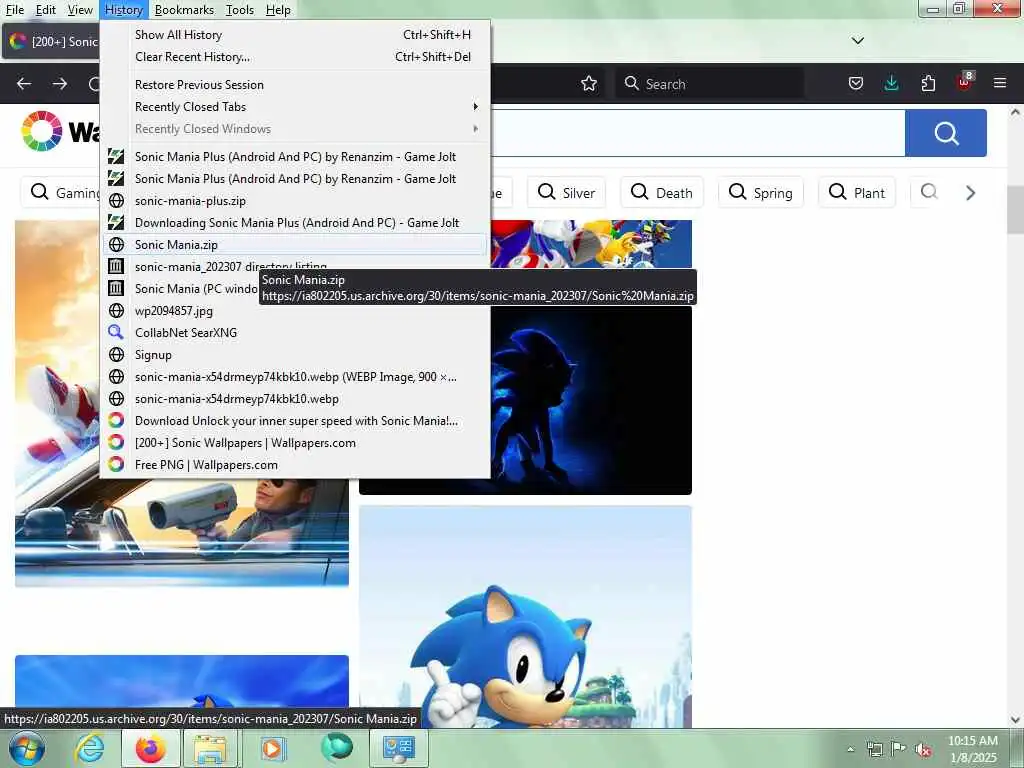The width and height of the screenshot is (1024, 768).
Task: Click the globe icon next to Signup
Action: [x=116, y=355]
